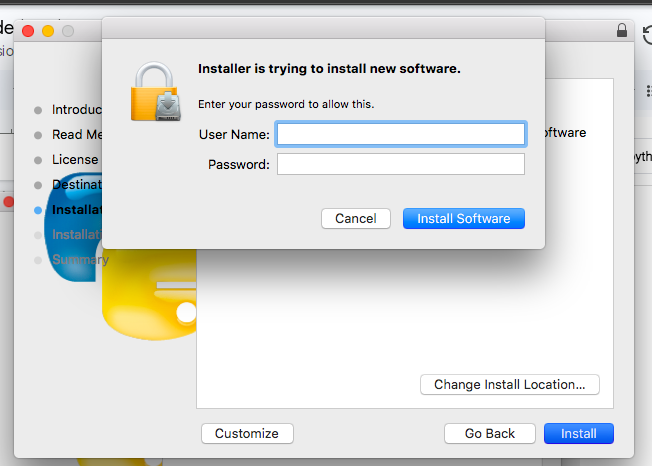
Task: Minimize the installer window with the yellow button
Action: pyautogui.click(x=48, y=32)
